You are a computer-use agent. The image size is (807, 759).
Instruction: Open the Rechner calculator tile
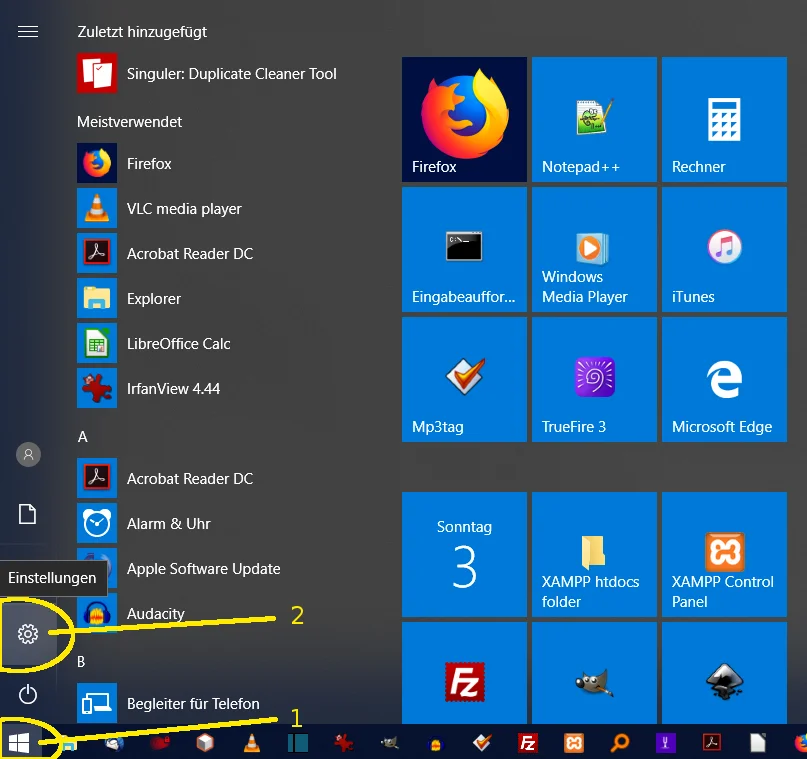click(x=723, y=120)
